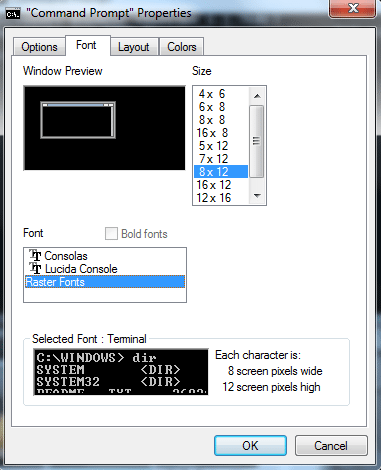Select size 16 x 8
This screenshot has width=381, height=470.
pyautogui.click(x=221, y=133)
